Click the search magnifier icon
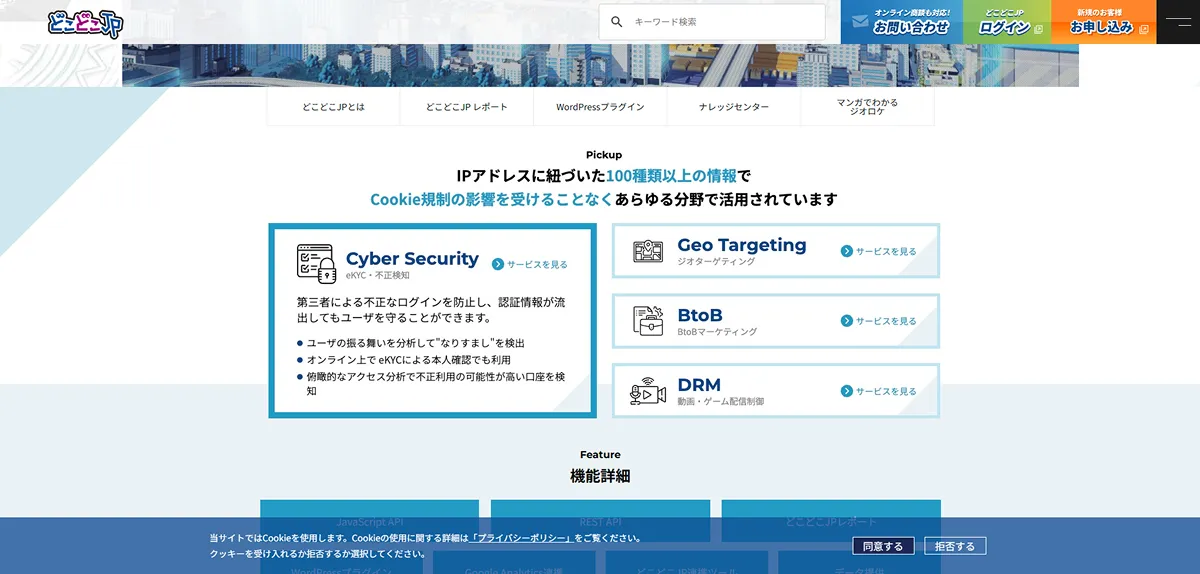 [617, 21]
